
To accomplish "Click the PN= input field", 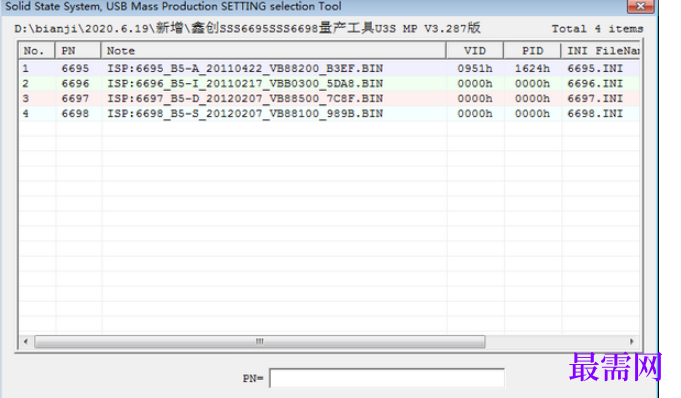I will (387, 378).
